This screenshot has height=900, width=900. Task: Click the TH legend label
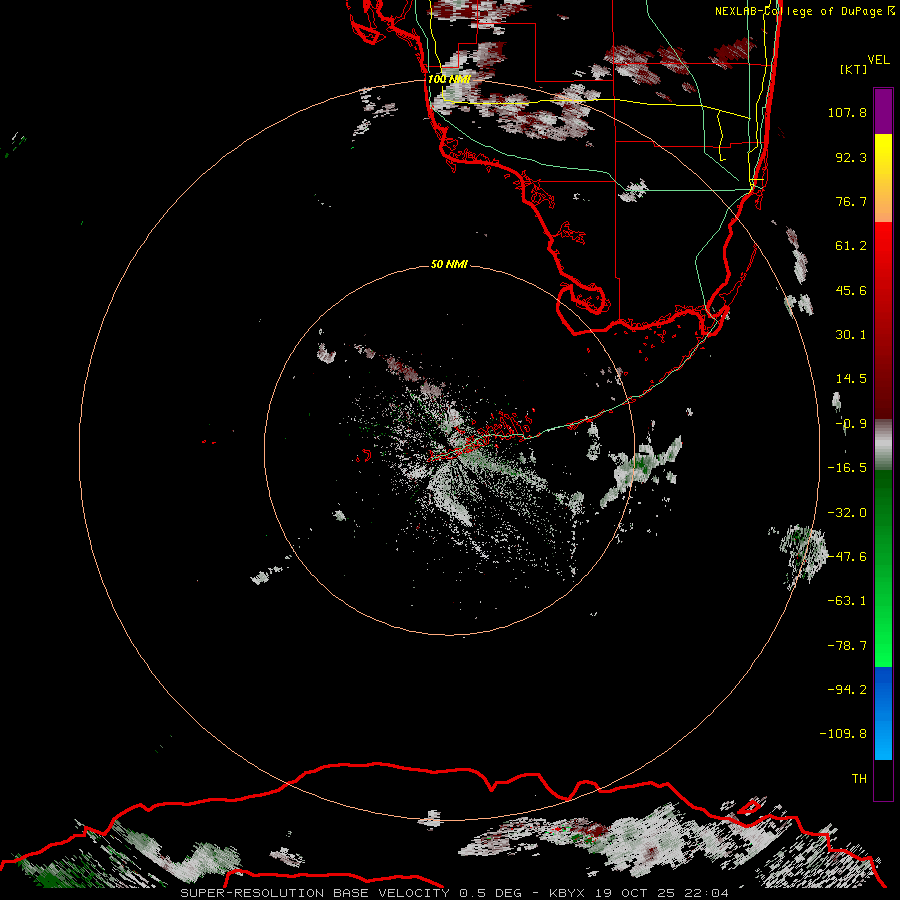(859, 778)
